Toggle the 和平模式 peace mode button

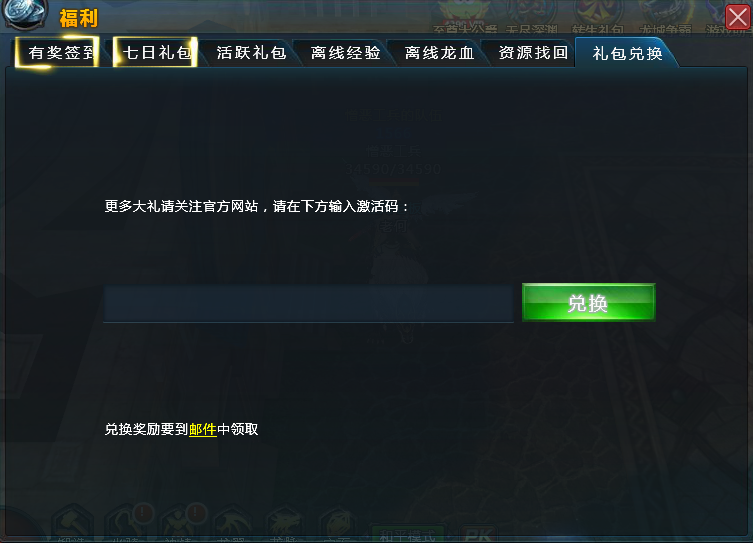pyautogui.click(x=408, y=535)
